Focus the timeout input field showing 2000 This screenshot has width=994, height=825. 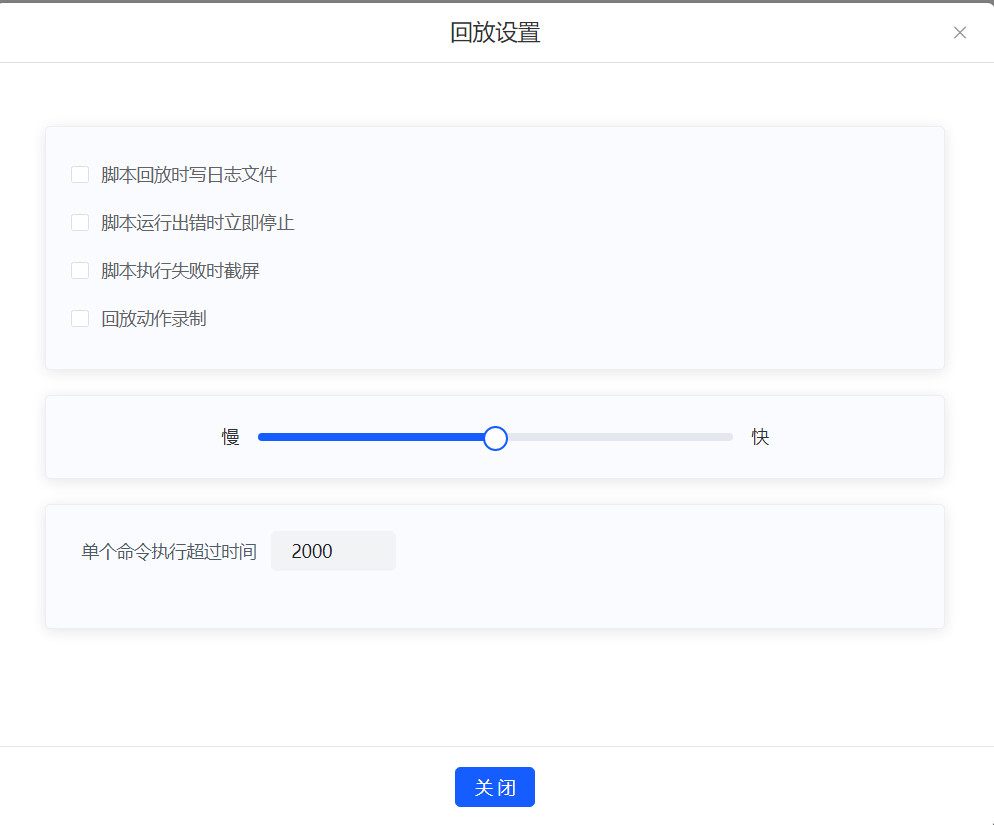tap(333, 551)
